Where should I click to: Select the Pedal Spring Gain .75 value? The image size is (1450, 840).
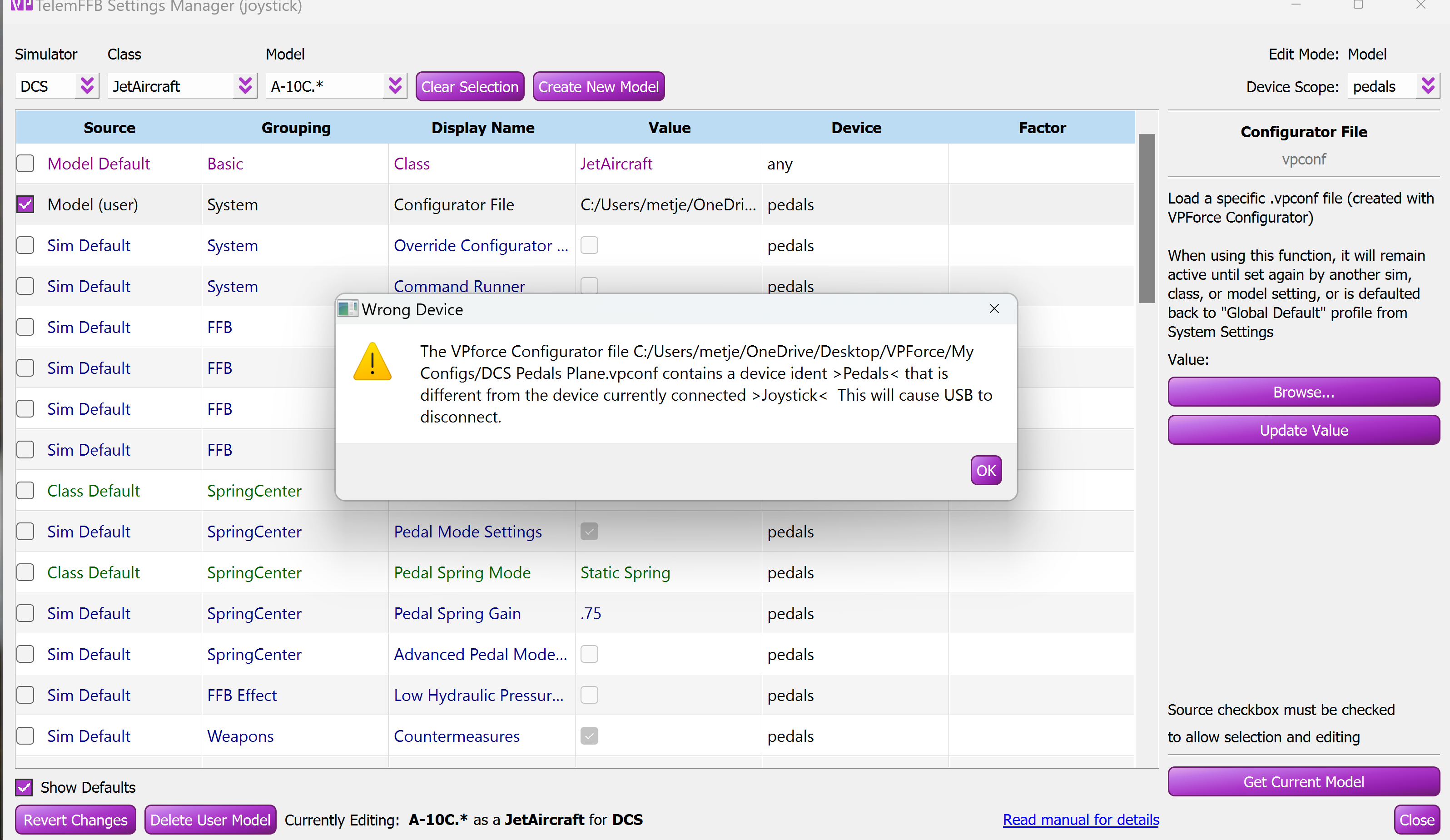[591, 613]
